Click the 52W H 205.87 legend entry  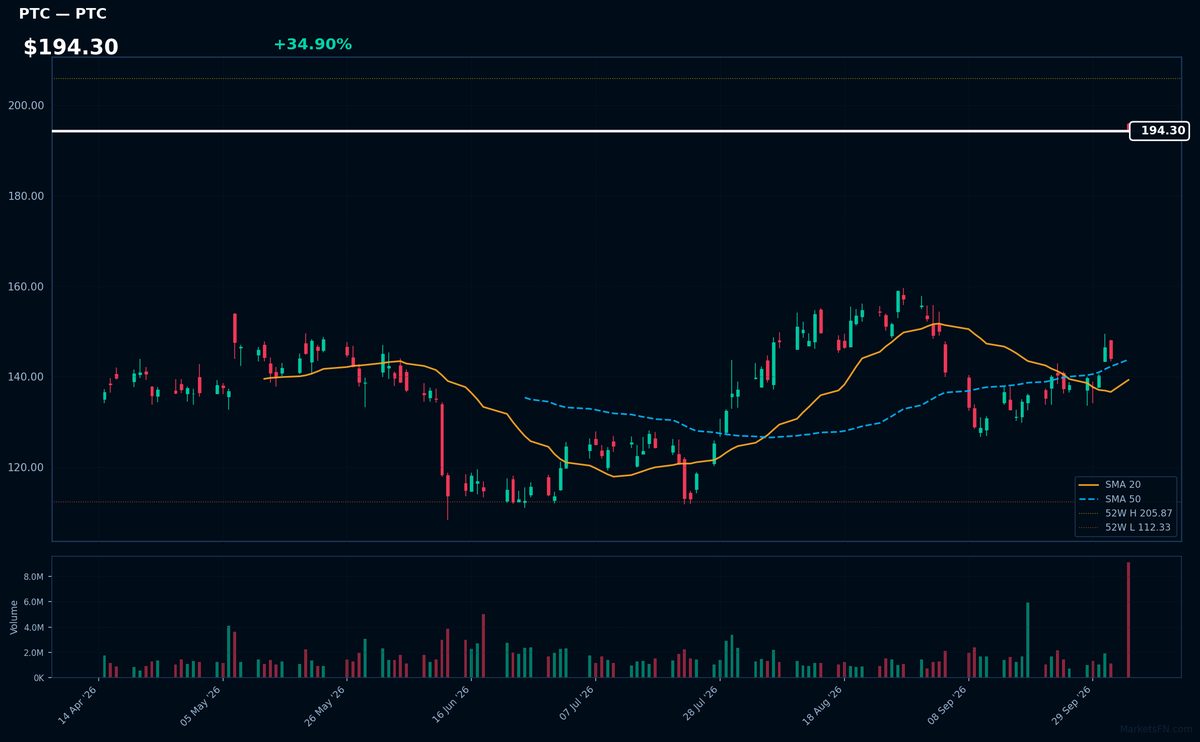1126,513
